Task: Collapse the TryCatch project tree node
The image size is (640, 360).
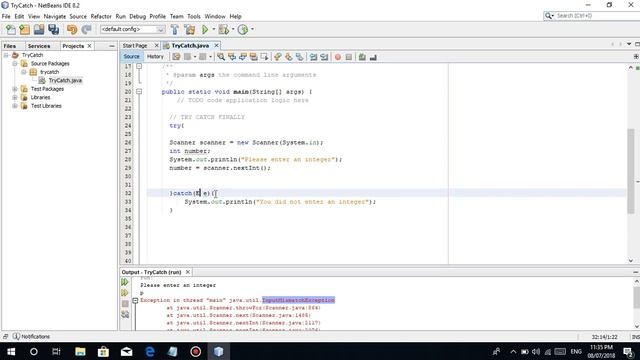Action: (6, 55)
